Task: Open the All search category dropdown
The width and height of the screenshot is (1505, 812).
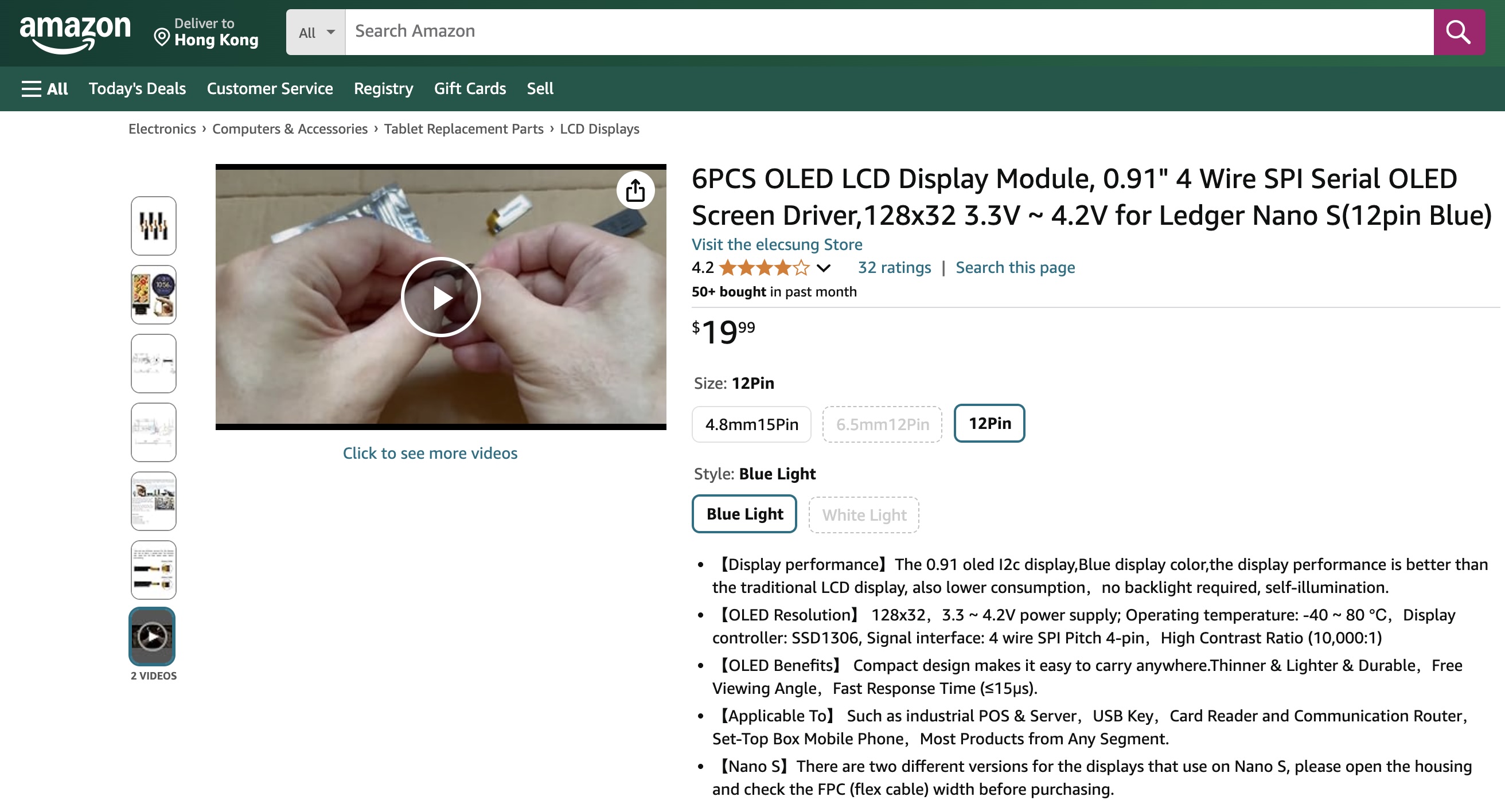Action: pos(316,32)
